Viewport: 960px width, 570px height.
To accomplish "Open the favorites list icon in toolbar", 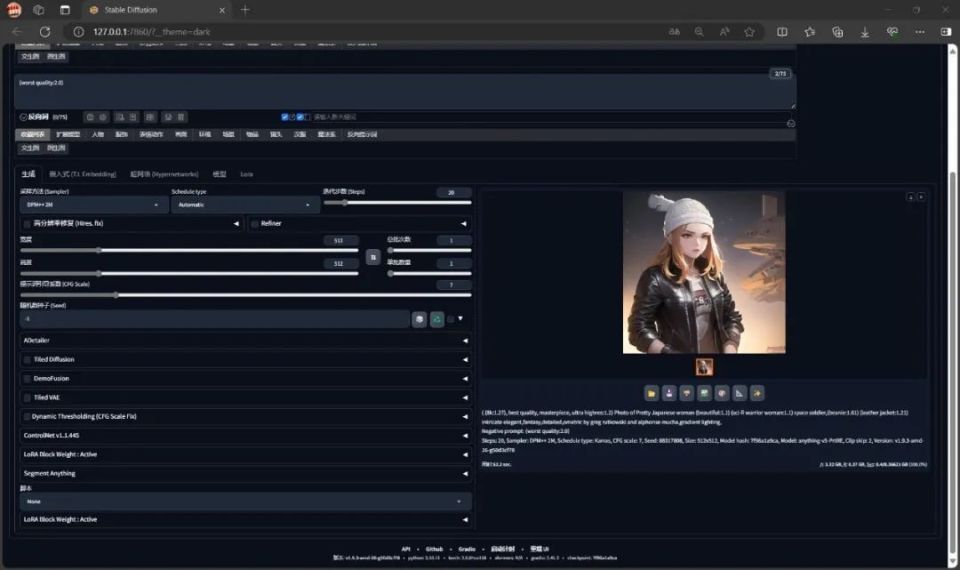I will (x=810, y=32).
